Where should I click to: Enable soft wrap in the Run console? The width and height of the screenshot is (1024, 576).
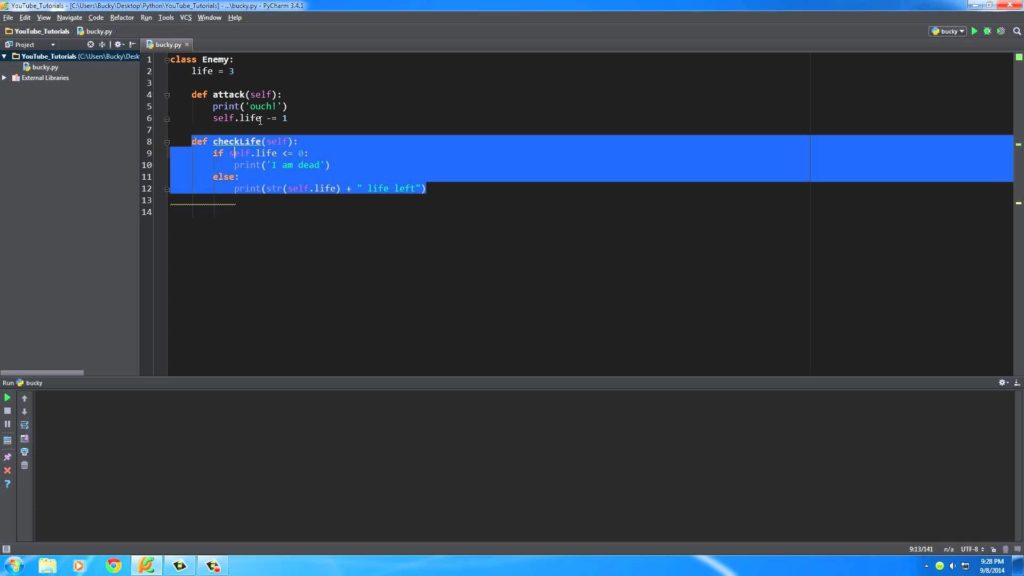pyautogui.click(x=7, y=439)
